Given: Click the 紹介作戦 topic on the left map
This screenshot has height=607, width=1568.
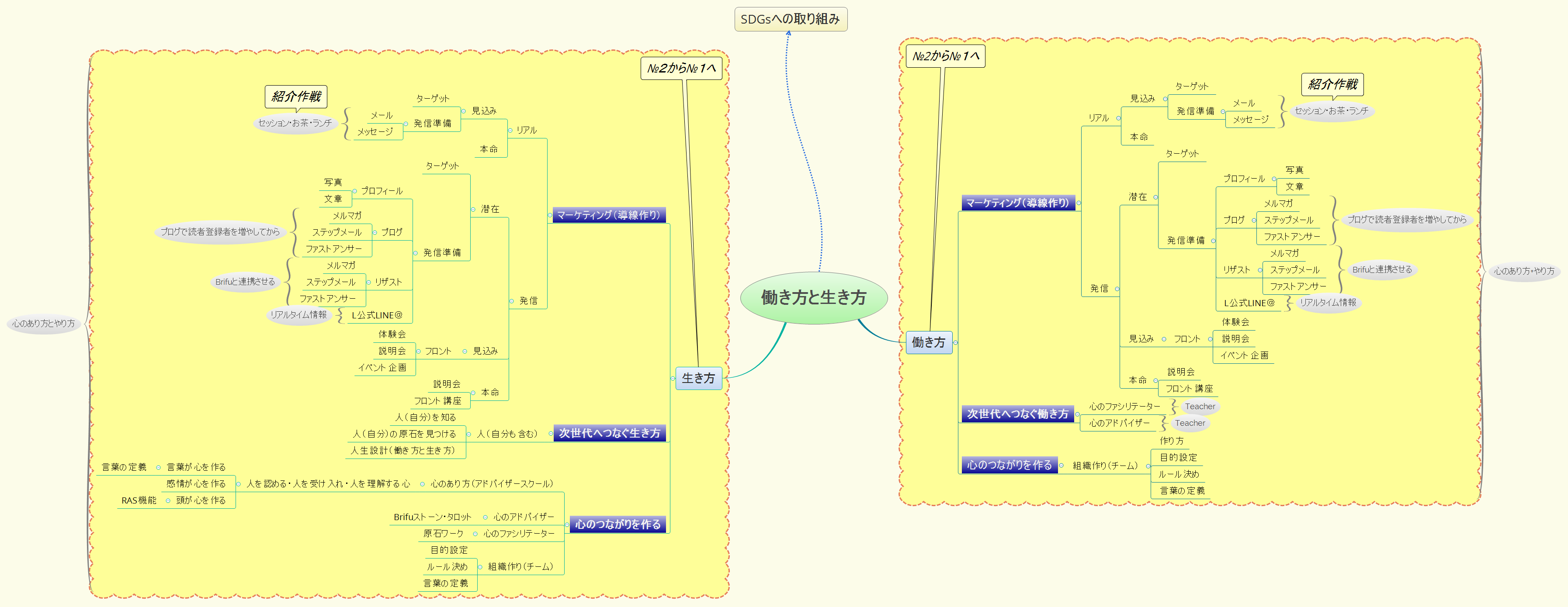Looking at the screenshot, I should pos(296,96).
